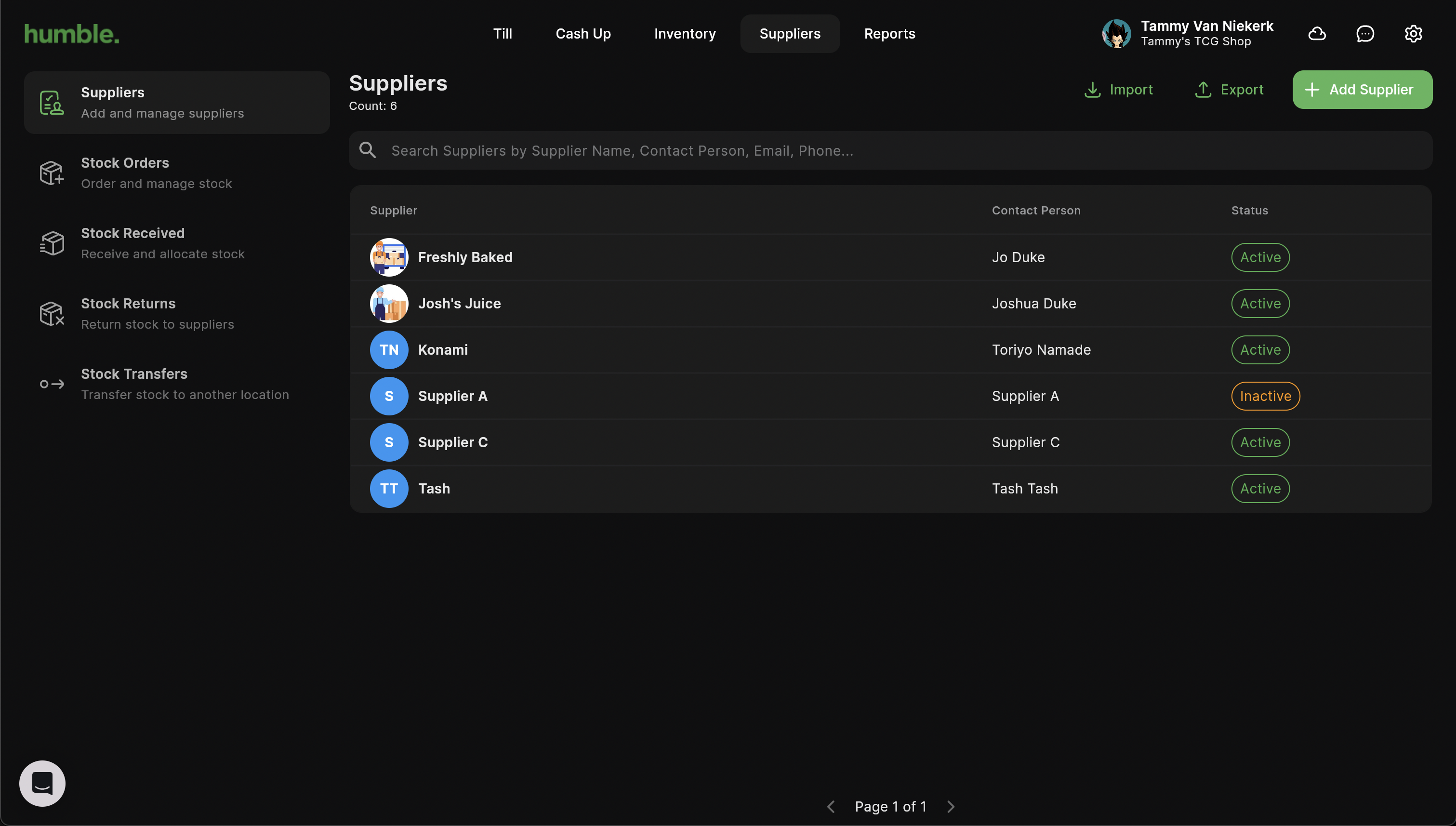Image resolution: width=1456 pixels, height=826 pixels.
Task: Open the settings gear icon
Action: click(1413, 34)
